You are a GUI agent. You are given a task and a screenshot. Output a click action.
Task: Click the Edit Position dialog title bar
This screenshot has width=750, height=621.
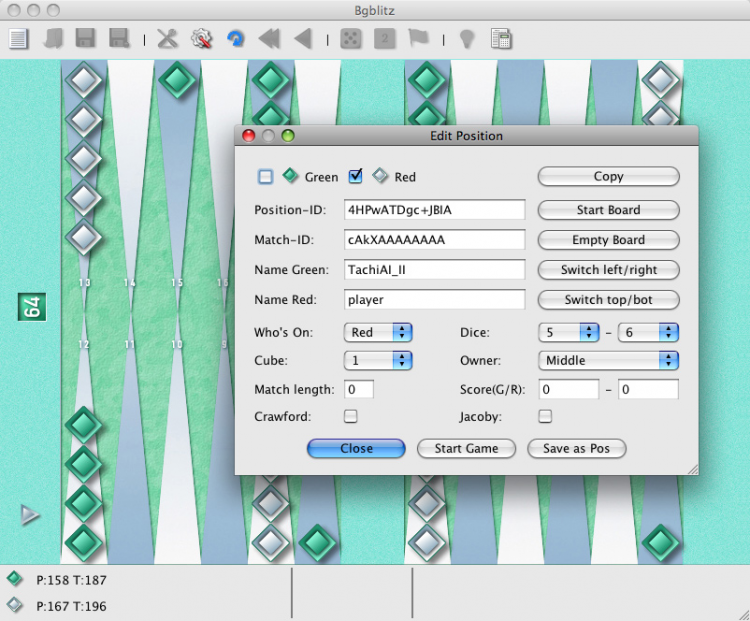pos(466,136)
